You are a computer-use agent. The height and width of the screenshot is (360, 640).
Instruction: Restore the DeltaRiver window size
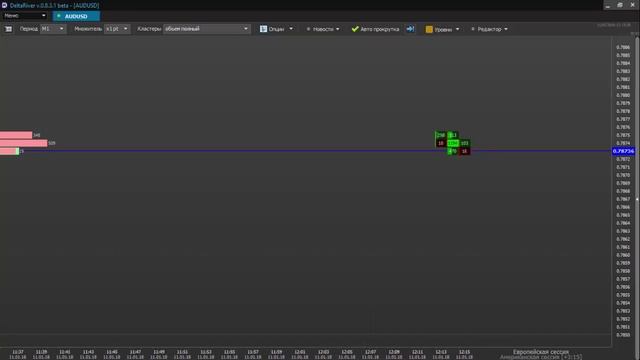[620, 5]
